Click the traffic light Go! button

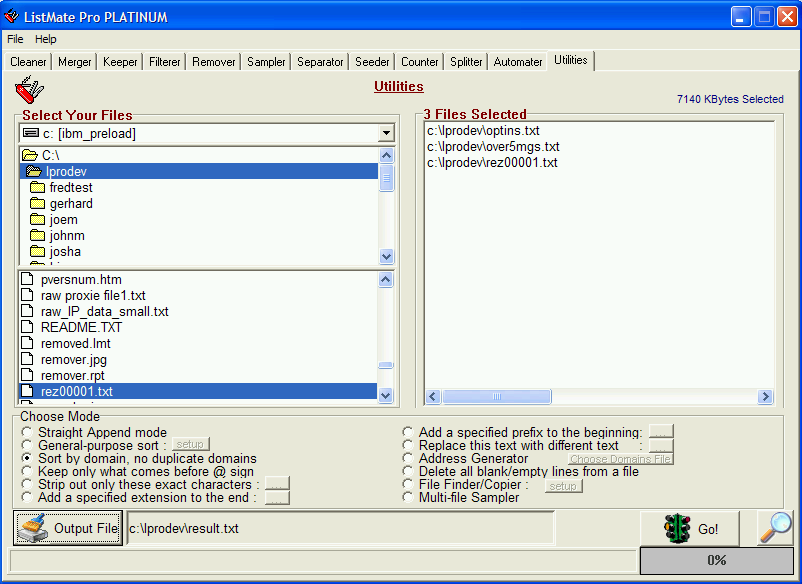[689, 528]
